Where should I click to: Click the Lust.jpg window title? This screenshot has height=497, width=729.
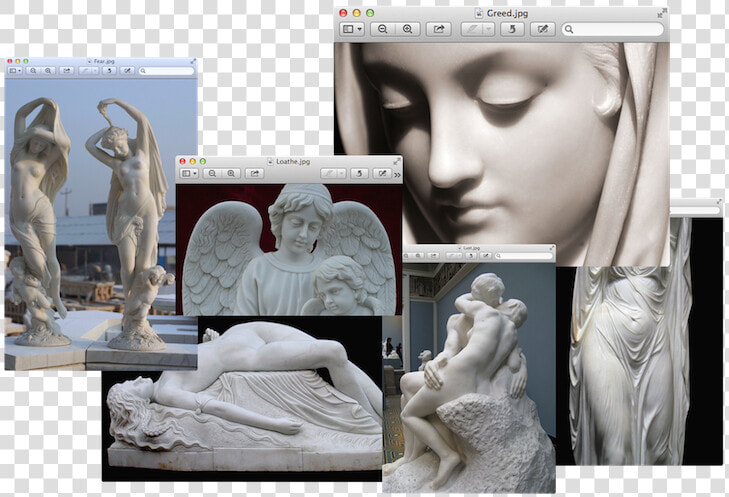coord(472,248)
